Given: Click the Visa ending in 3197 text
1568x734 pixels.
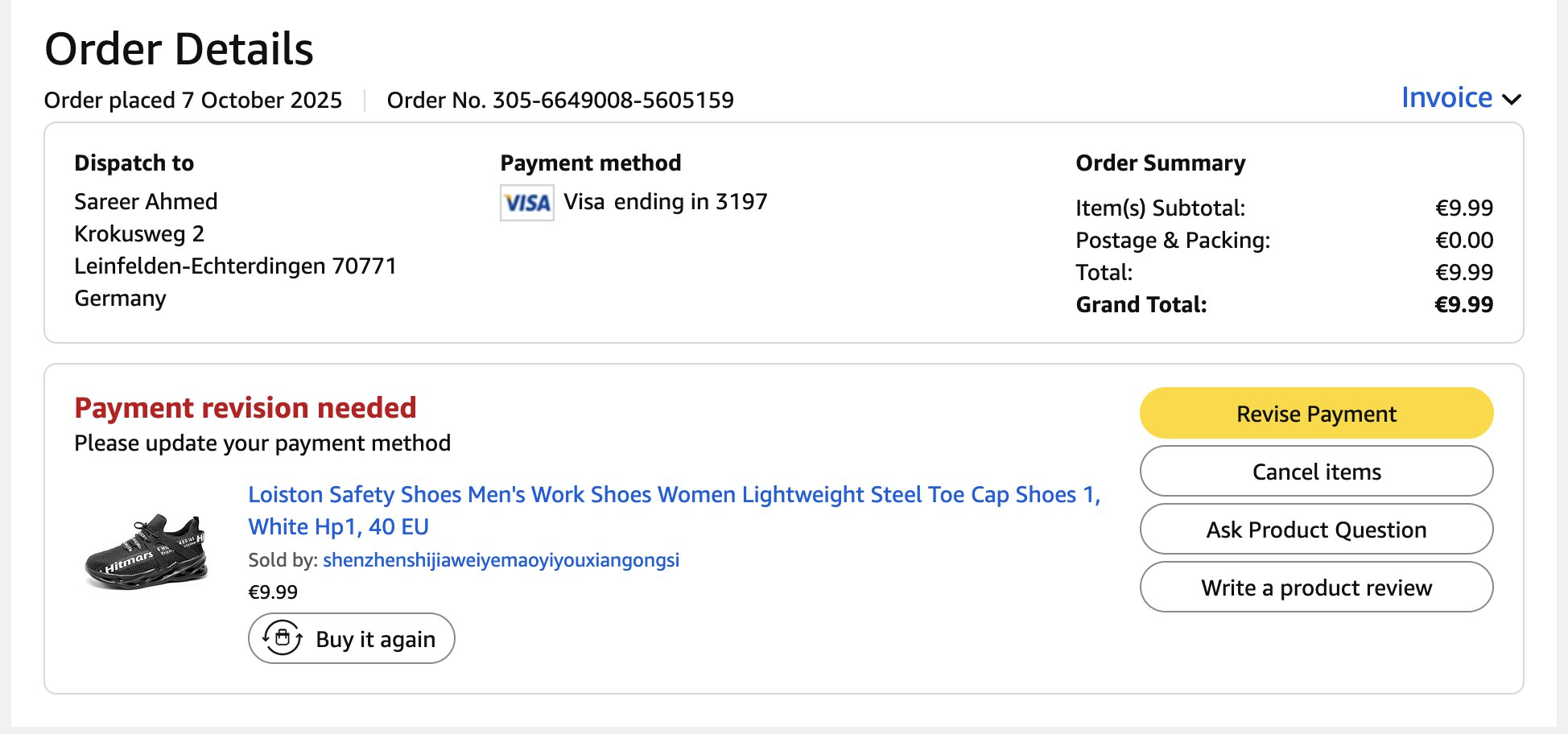Looking at the screenshot, I should pyautogui.click(x=665, y=202).
